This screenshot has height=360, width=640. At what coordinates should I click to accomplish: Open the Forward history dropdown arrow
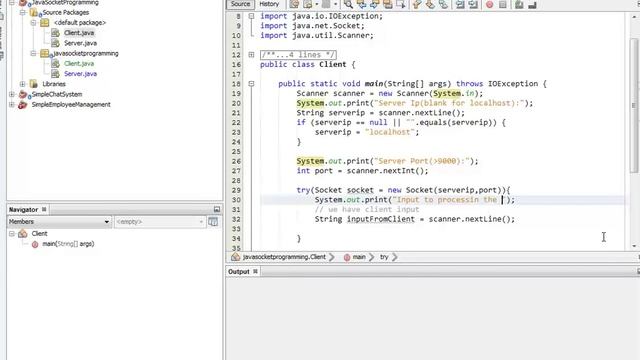click(336, 4)
